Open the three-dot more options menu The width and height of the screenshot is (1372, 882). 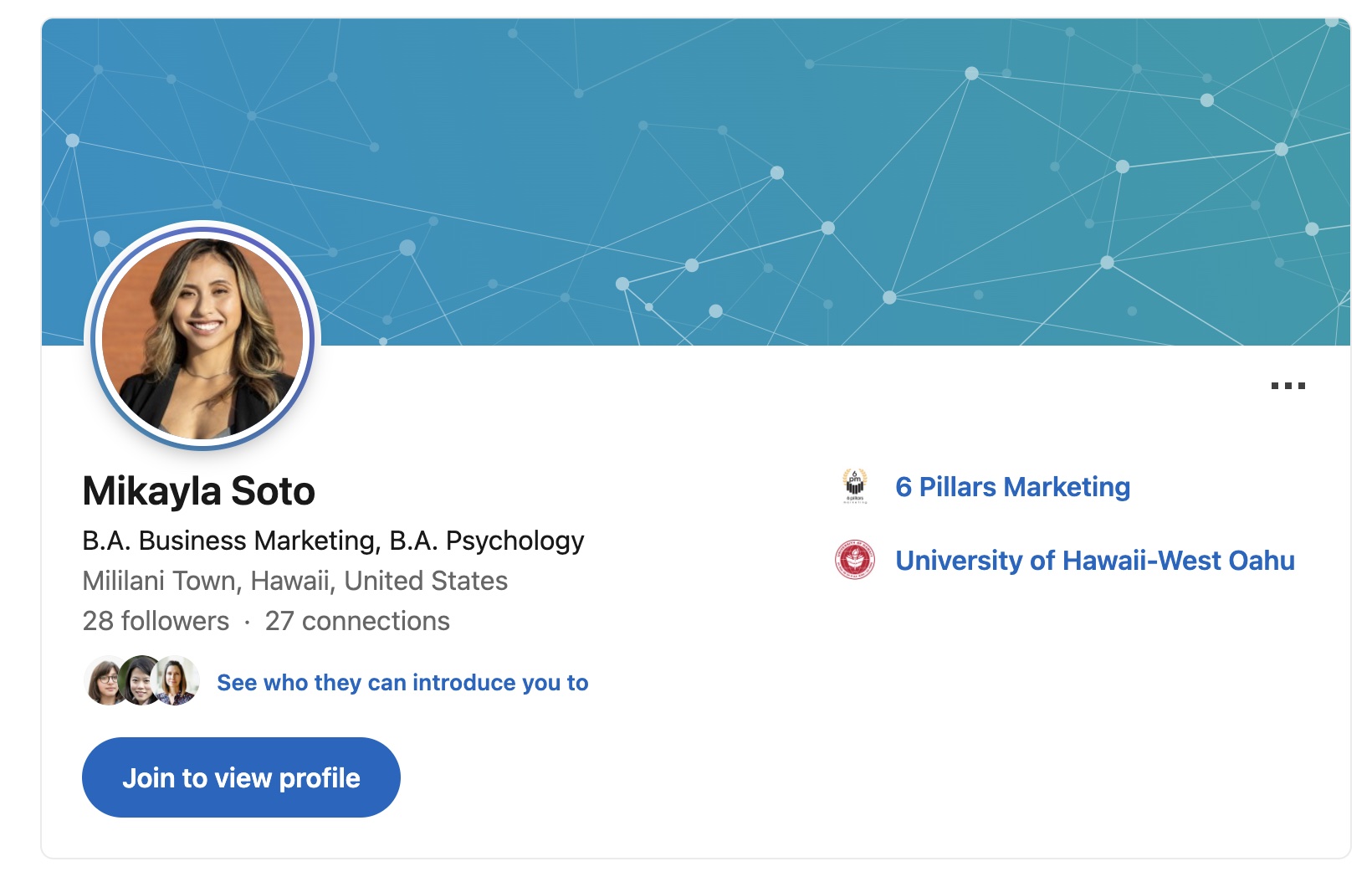tap(1288, 386)
